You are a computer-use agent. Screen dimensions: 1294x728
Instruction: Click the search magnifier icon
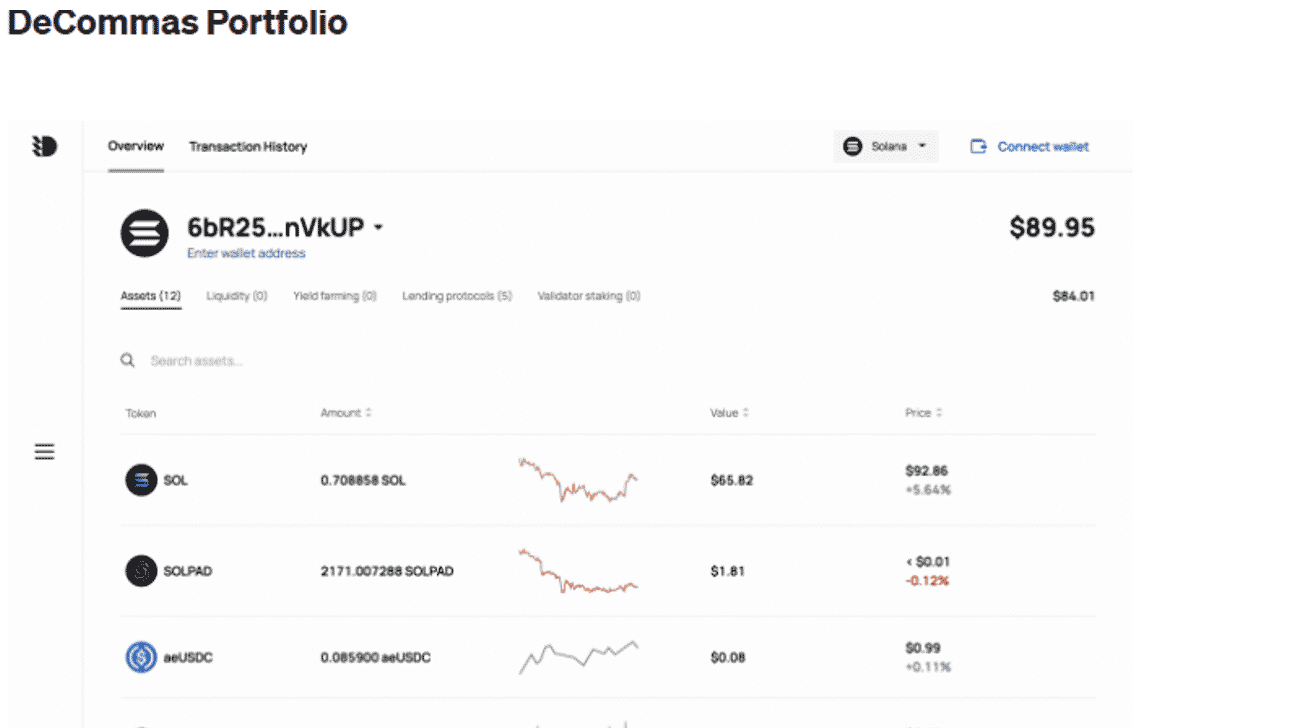tap(127, 360)
